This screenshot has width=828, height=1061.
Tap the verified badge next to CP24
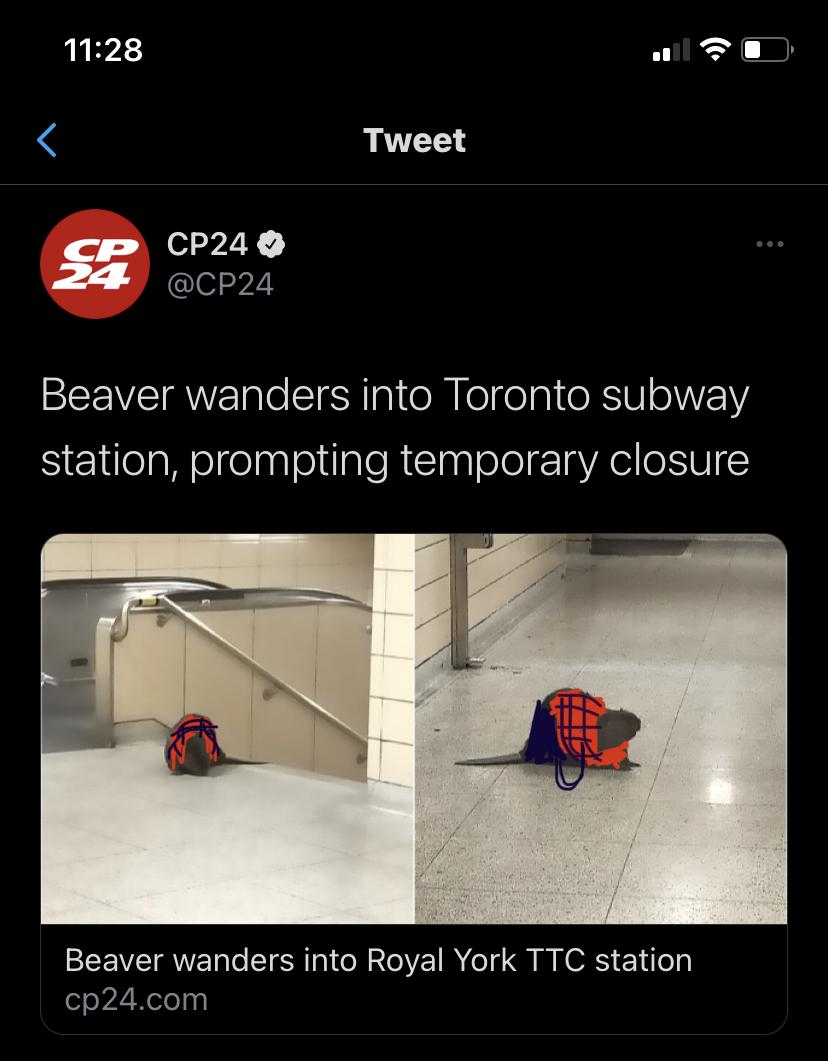271,244
